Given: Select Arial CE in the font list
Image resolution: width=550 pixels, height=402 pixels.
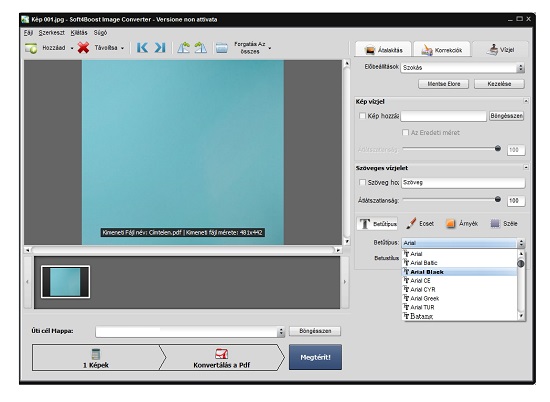Looking at the screenshot, I should [460, 281].
